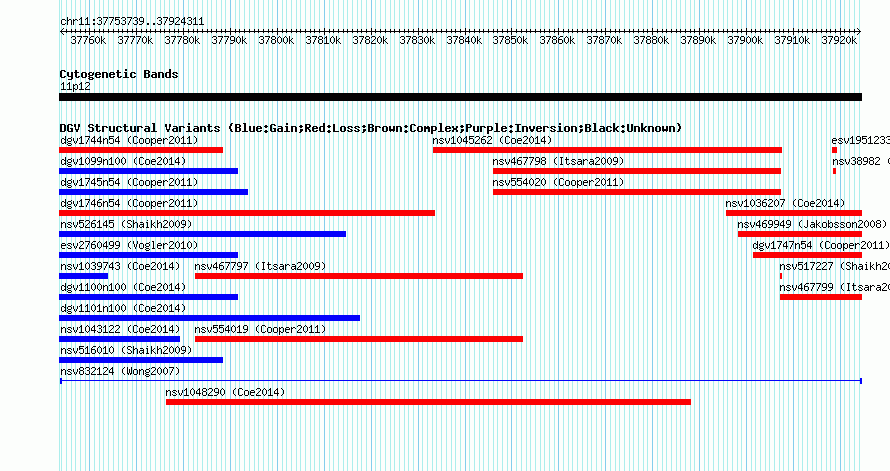Select nsv554019 (Cooper2011) label
Image resolution: width=890 pixels, height=471 pixels.
(260, 329)
